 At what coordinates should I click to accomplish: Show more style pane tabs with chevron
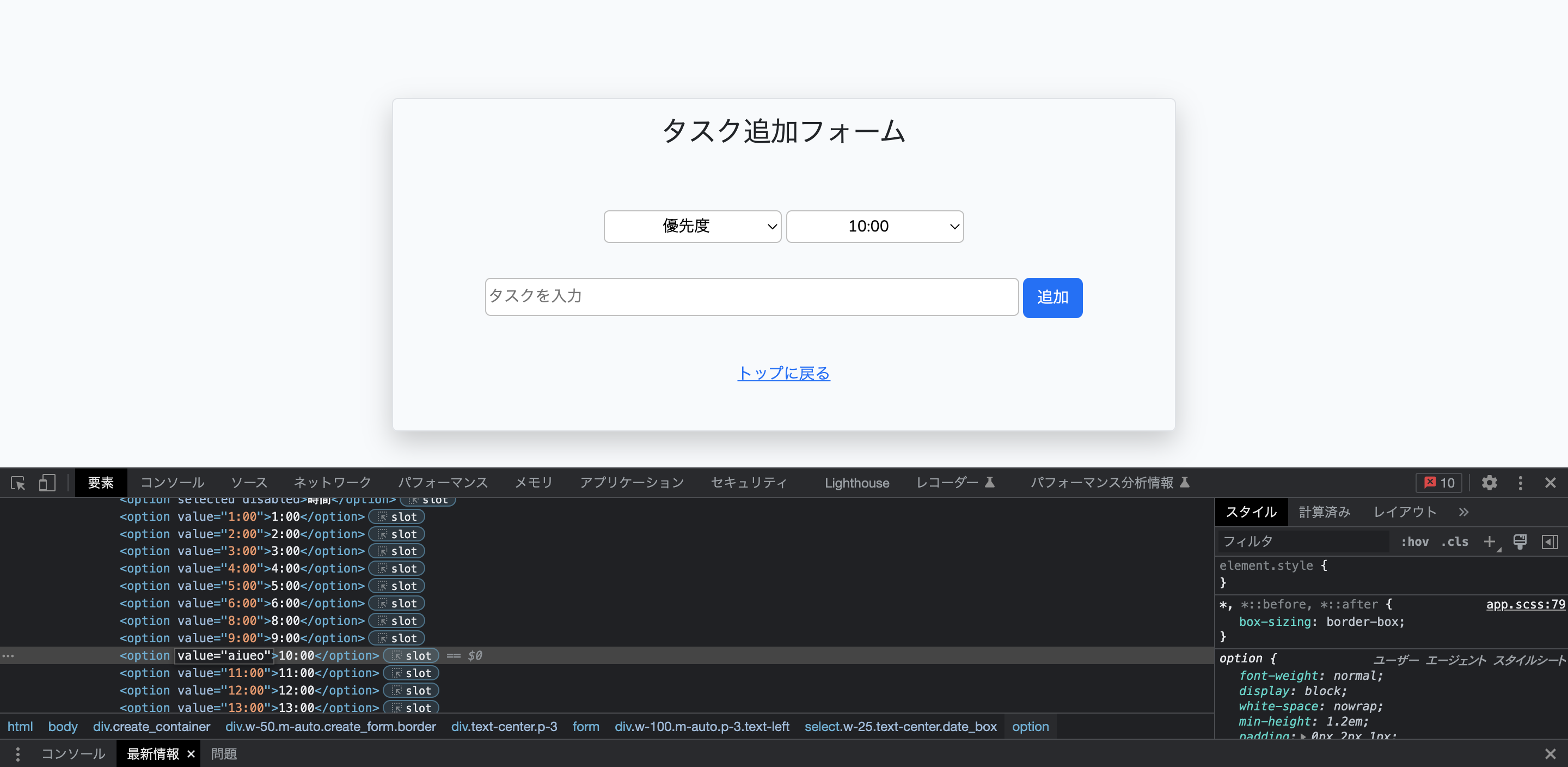tap(1463, 512)
